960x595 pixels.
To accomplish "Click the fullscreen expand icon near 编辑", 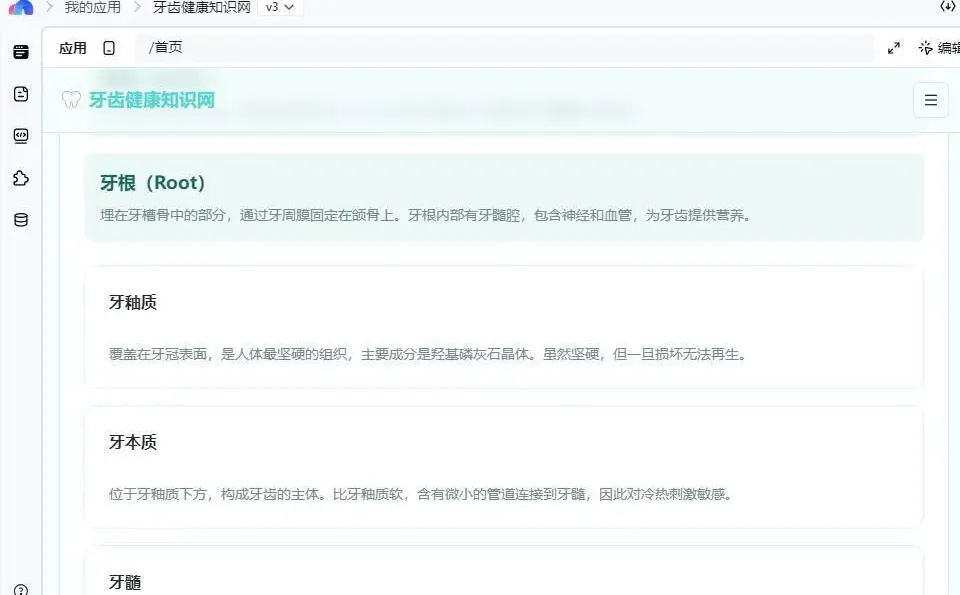I will tap(893, 47).
